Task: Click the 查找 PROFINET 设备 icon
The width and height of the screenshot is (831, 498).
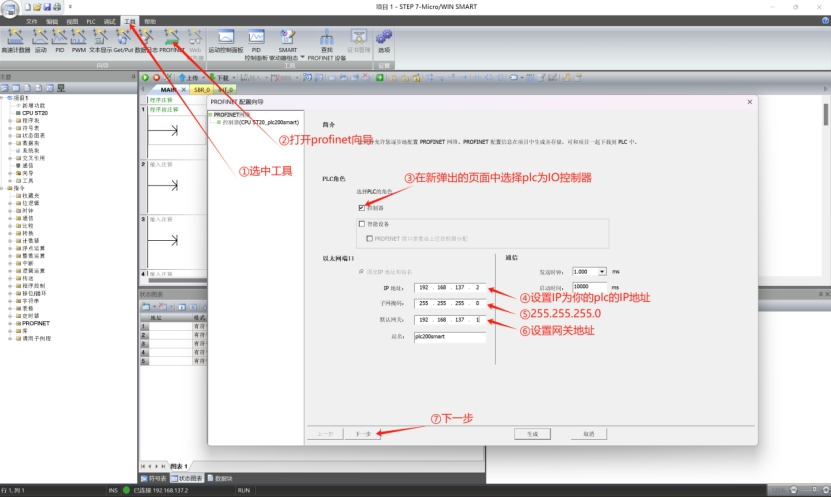Action: pos(326,38)
